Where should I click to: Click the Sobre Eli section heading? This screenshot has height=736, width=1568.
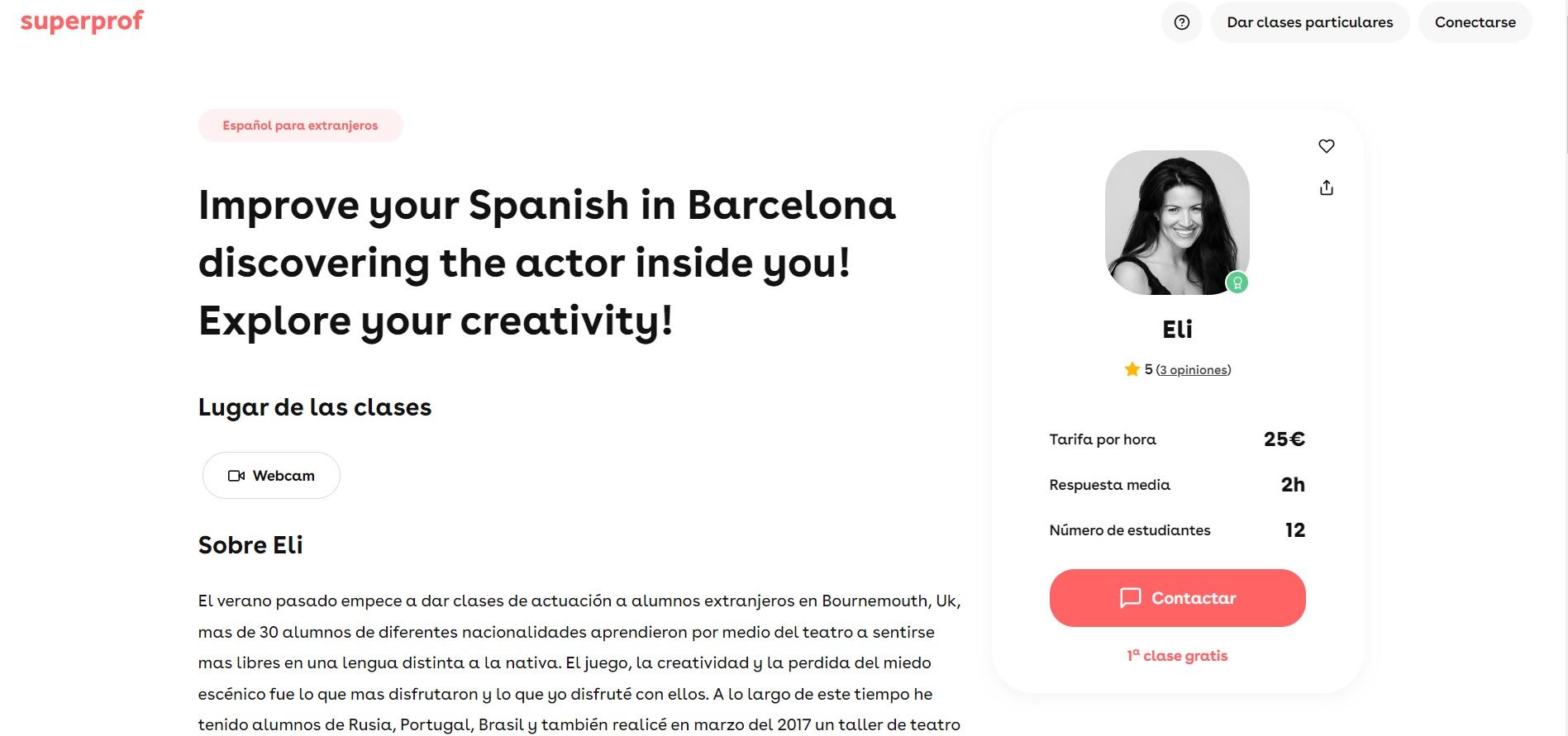(x=250, y=544)
